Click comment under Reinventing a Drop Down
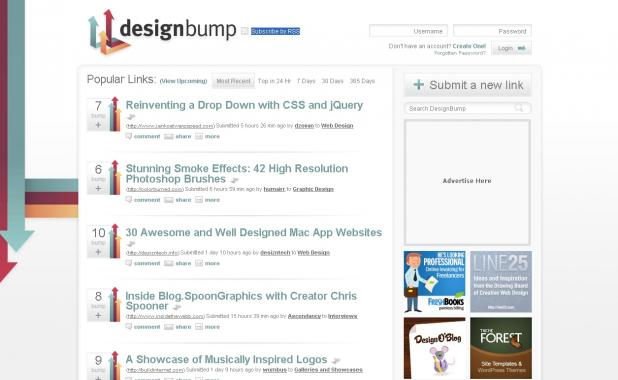Screen dimensions: 618x380 click(143, 136)
